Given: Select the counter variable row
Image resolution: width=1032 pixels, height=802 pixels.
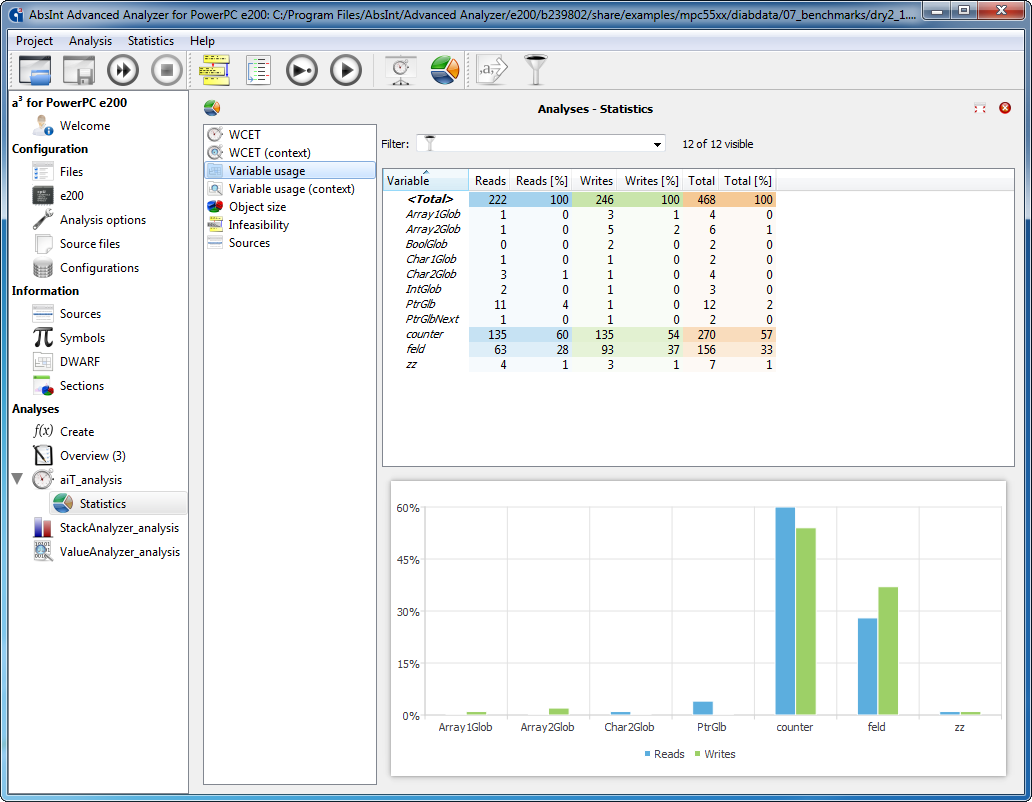Looking at the screenshot, I should (579, 334).
